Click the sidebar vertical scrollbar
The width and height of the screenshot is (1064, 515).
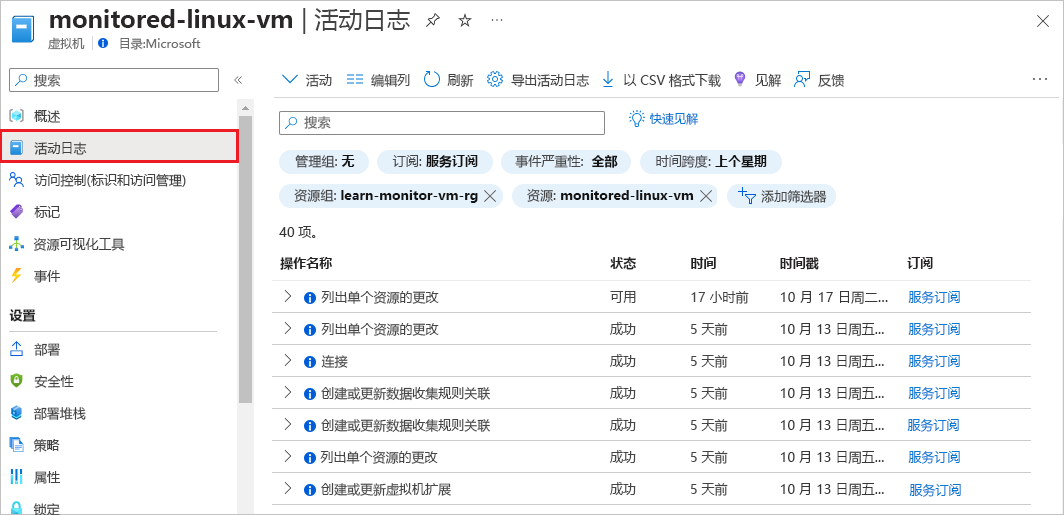pos(245,258)
